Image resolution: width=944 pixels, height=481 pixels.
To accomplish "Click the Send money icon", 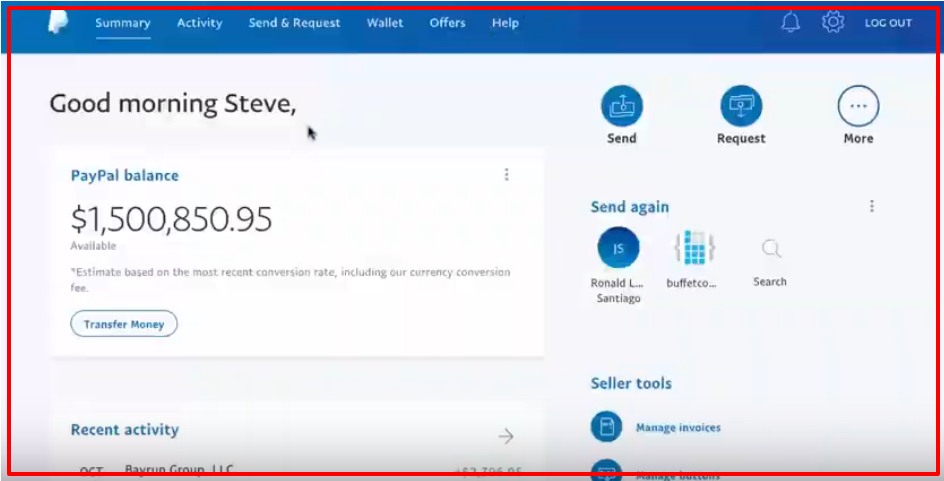I will coord(621,106).
